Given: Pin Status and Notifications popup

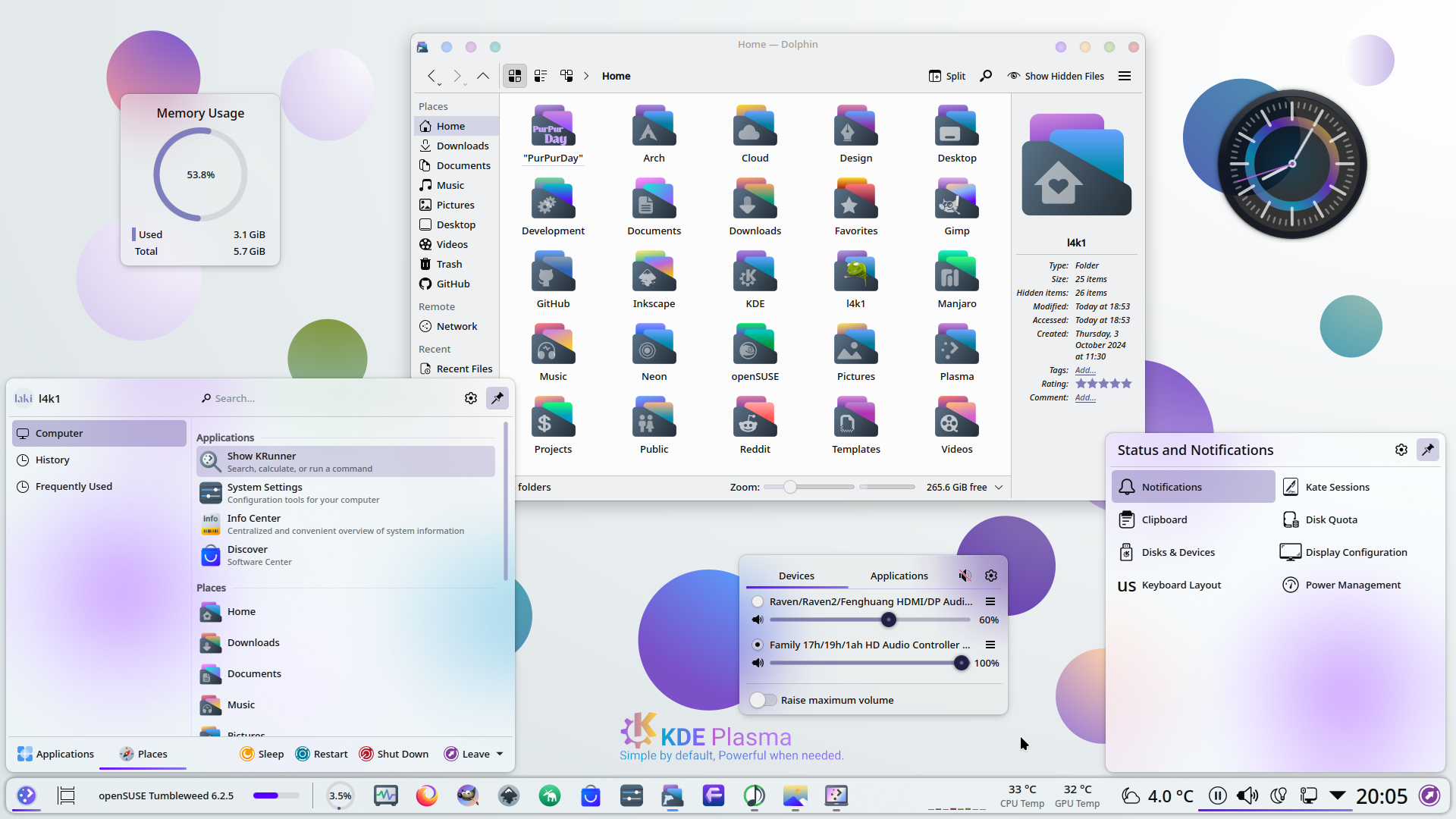Looking at the screenshot, I should tap(1428, 450).
